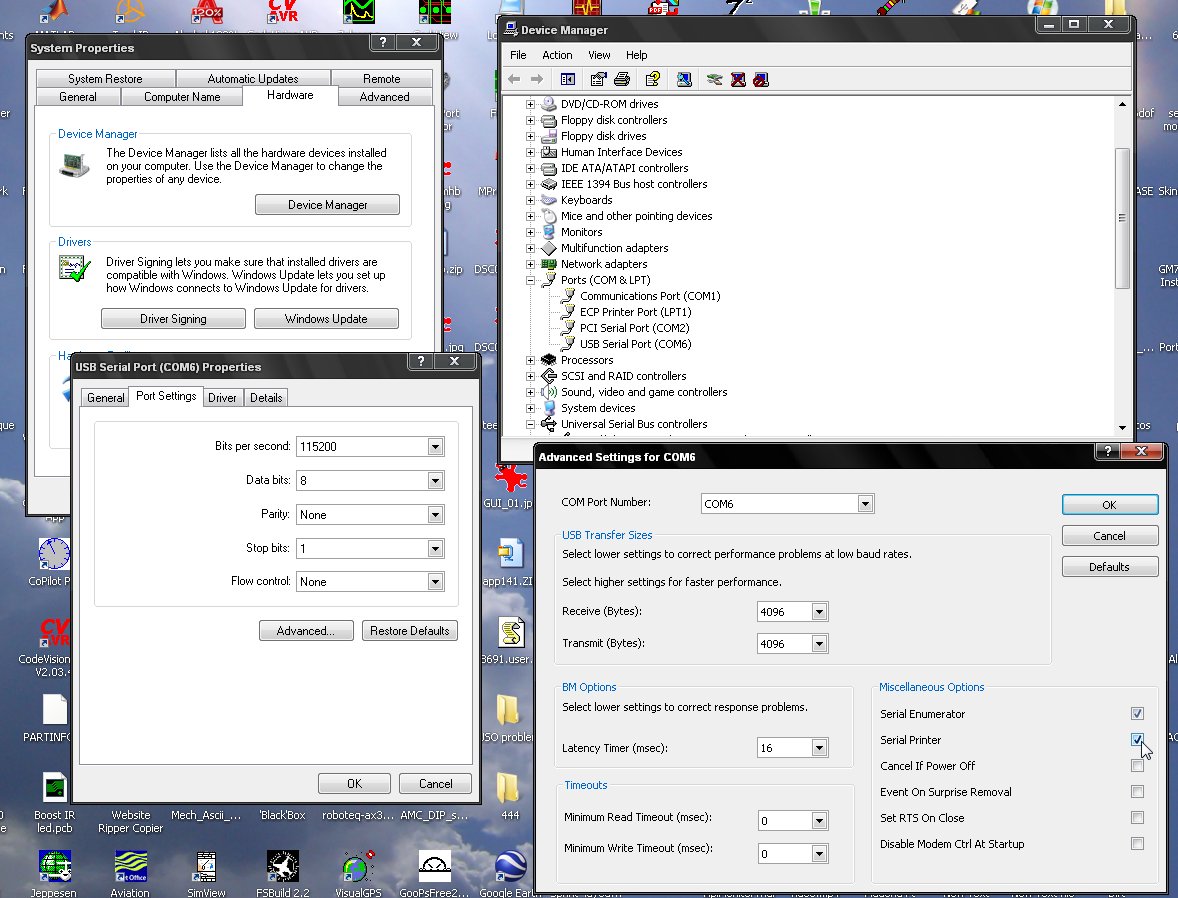Select USB Serial Port (COM6) in tree
The height and width of the screenshot is (898, 1178).
[635, 344]
